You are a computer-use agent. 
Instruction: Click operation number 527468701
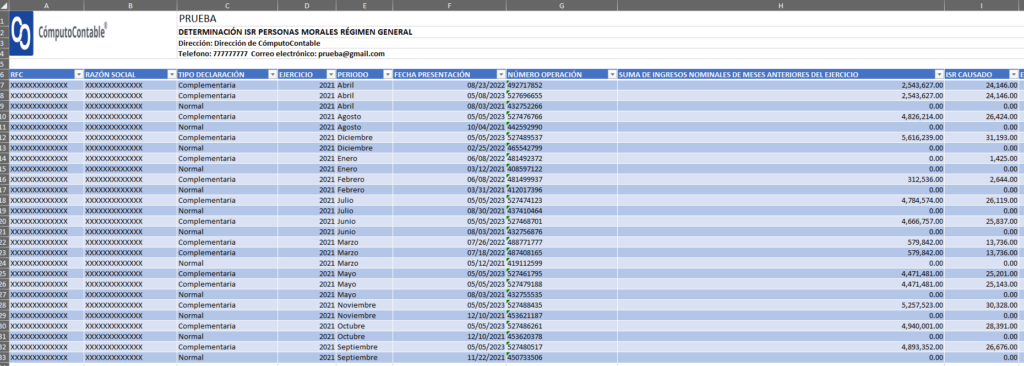(524, 221)
